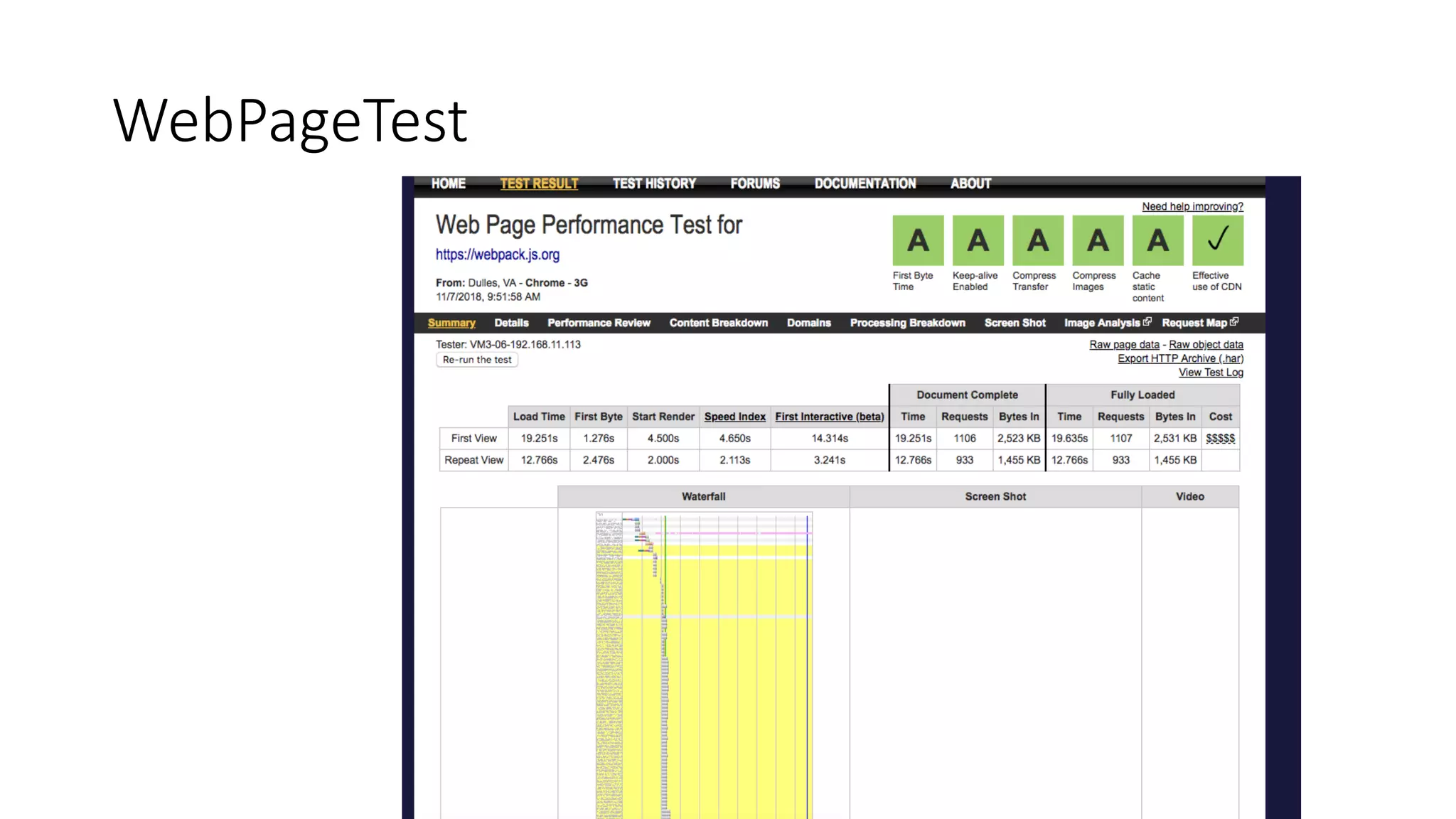Click the First Byte Time grade A badge

[x=918, y=240]
